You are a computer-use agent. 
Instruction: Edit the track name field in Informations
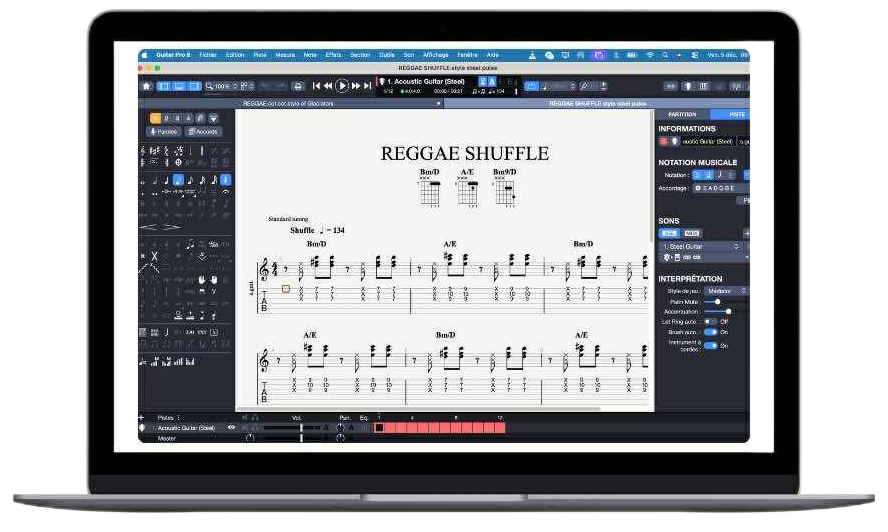[x=707, y=142]
